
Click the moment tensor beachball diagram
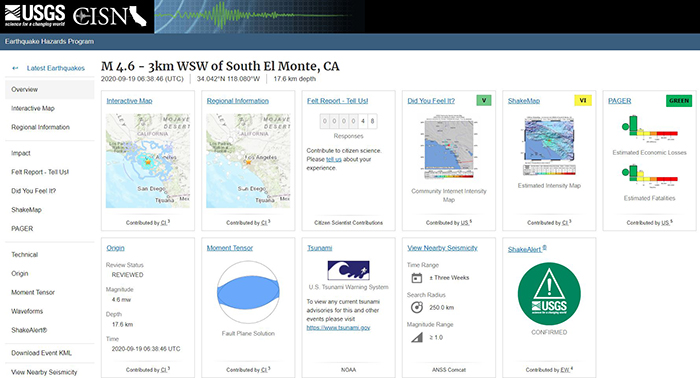pos(248,292)
